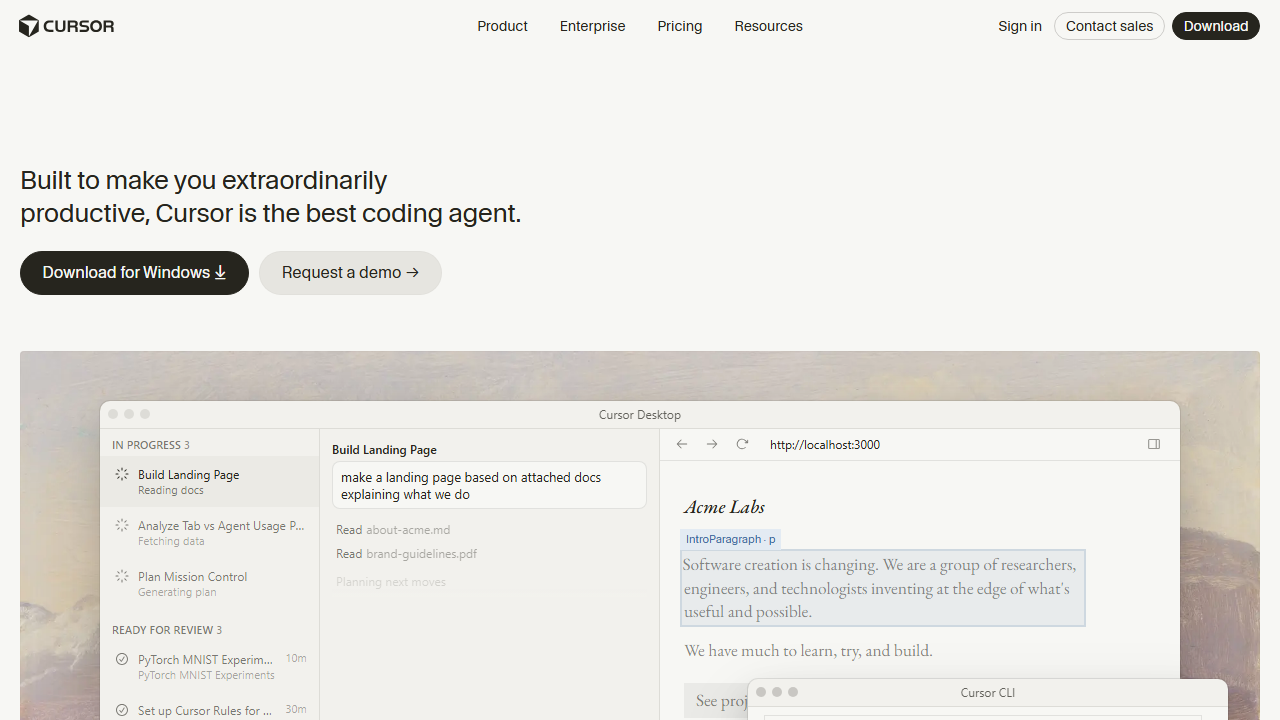Open the Enterprise menu
The image size is (1280, 720).
592,26
